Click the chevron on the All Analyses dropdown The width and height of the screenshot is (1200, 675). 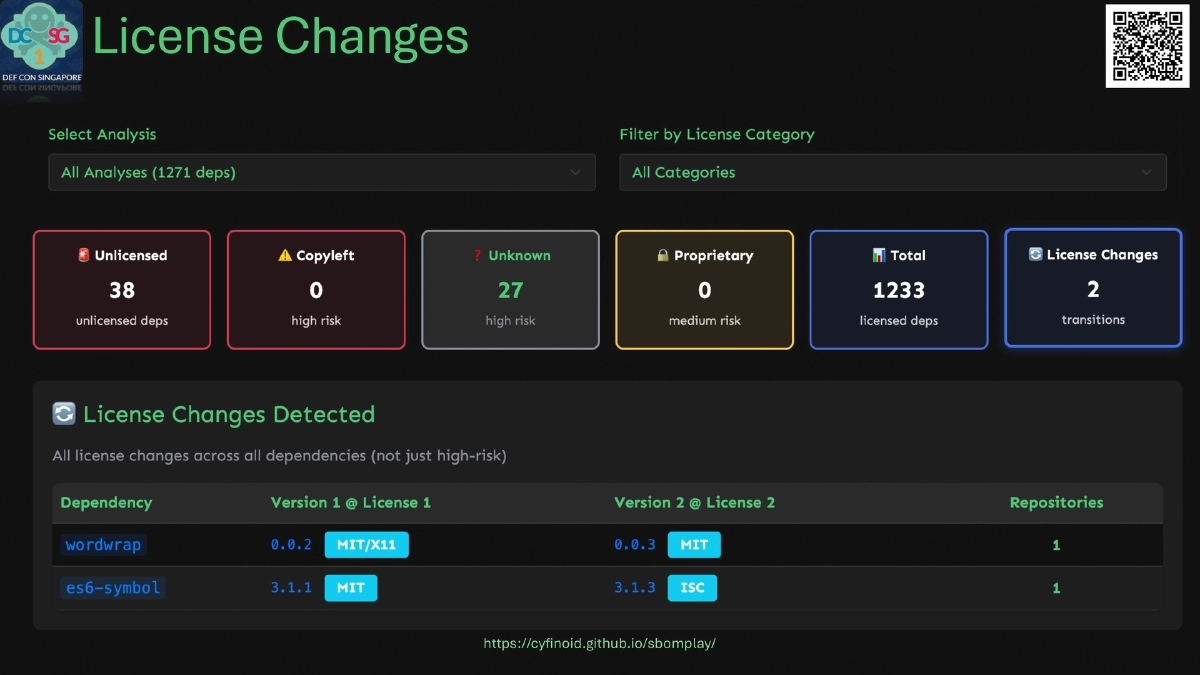[578, 172]
